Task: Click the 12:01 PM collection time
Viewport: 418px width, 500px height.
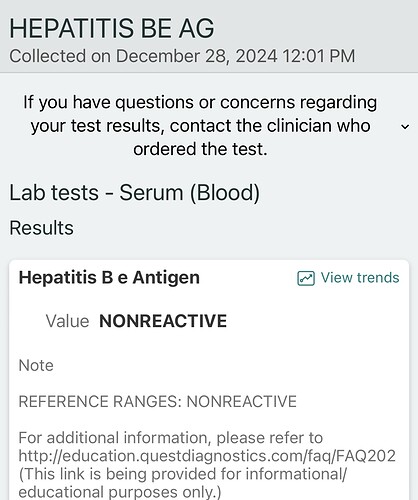Action: tap(319, 56)
